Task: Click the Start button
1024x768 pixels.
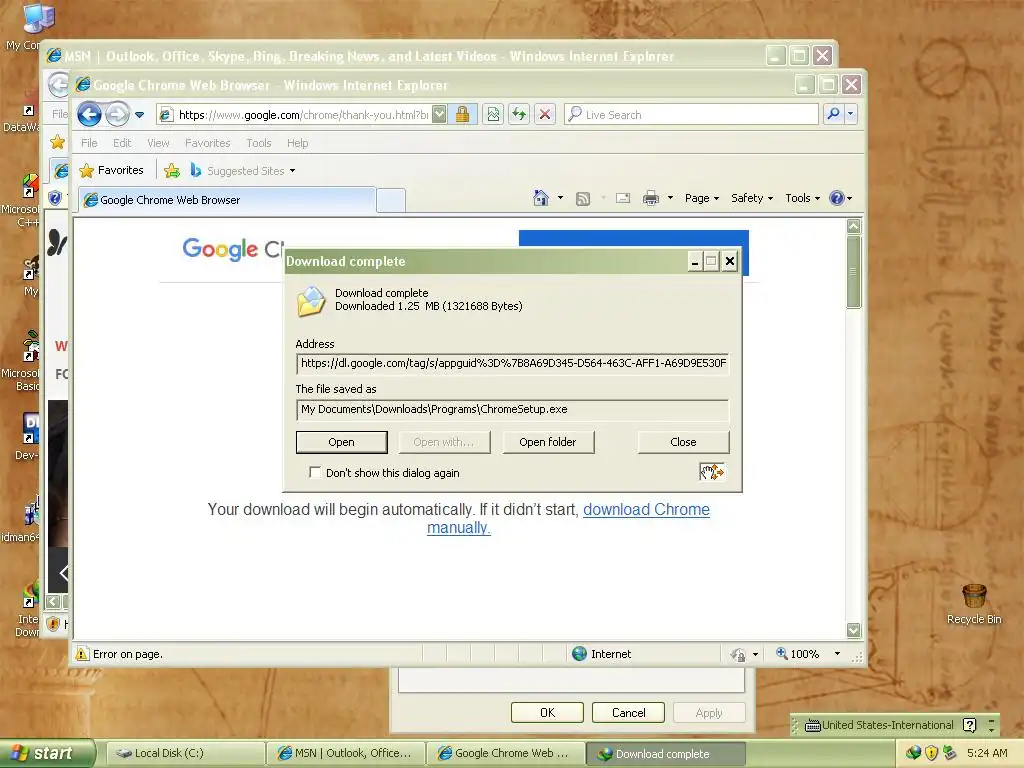Action: [x=47, y=753]
